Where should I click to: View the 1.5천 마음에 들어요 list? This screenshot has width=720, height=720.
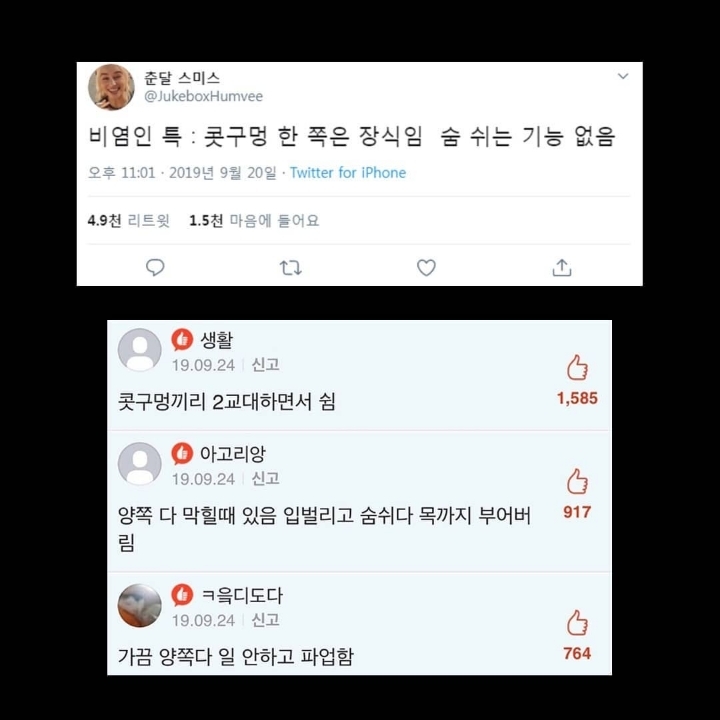click(x=254, y=221)
